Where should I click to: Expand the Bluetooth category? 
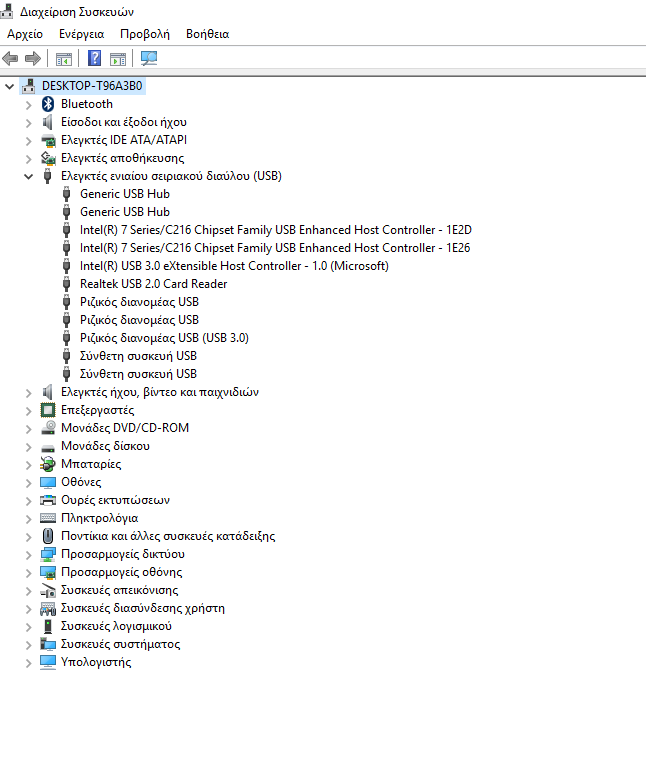(29, 105)
